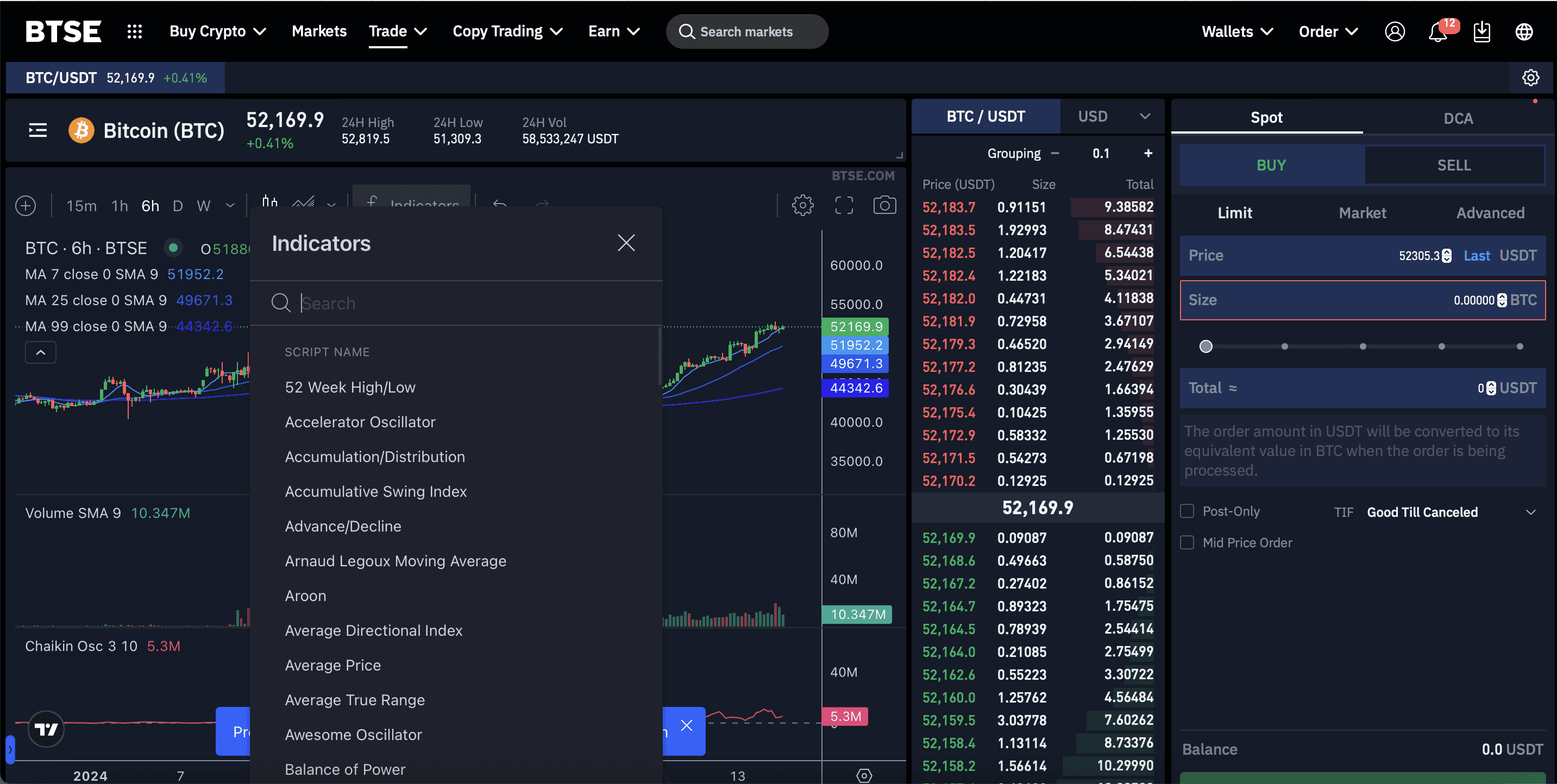Undo the last chart action
The image size is (1557, 784).
point(499,204)
